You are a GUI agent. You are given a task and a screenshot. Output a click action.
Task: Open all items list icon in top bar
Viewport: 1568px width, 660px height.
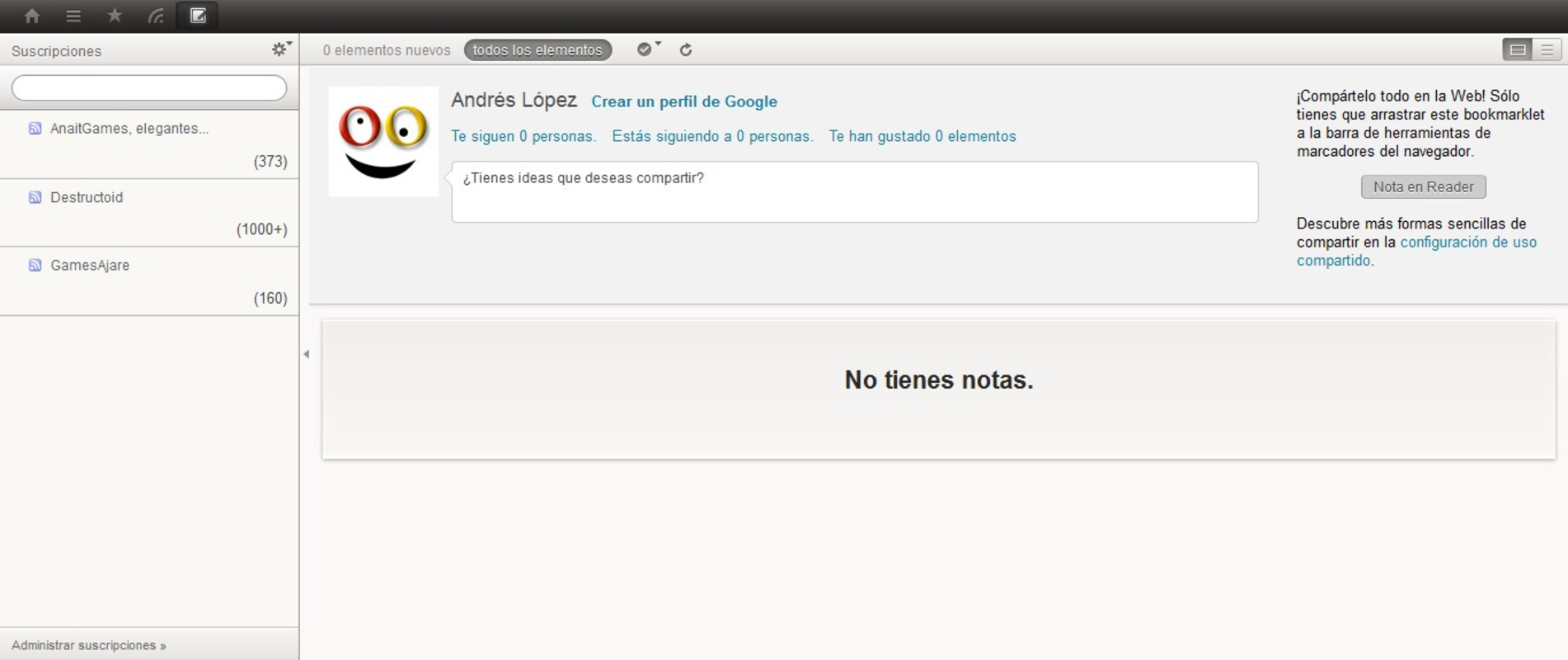click(x=73, y=16)
